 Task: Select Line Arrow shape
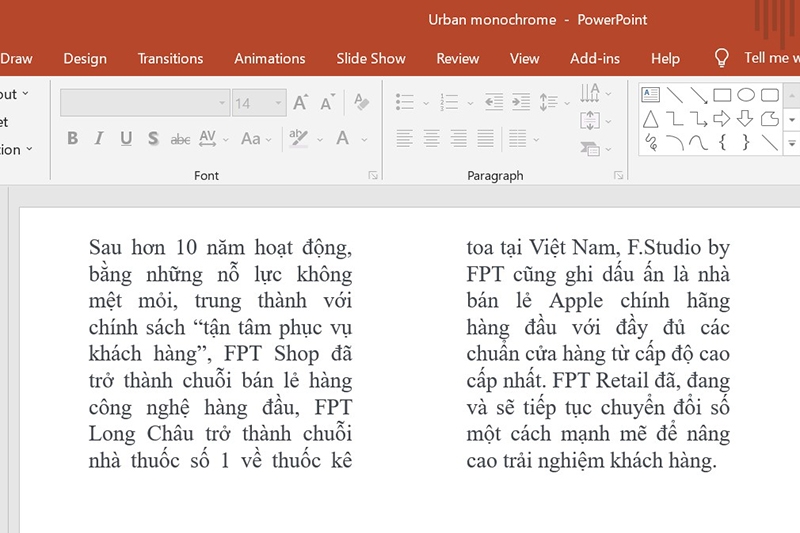[698, 95]
